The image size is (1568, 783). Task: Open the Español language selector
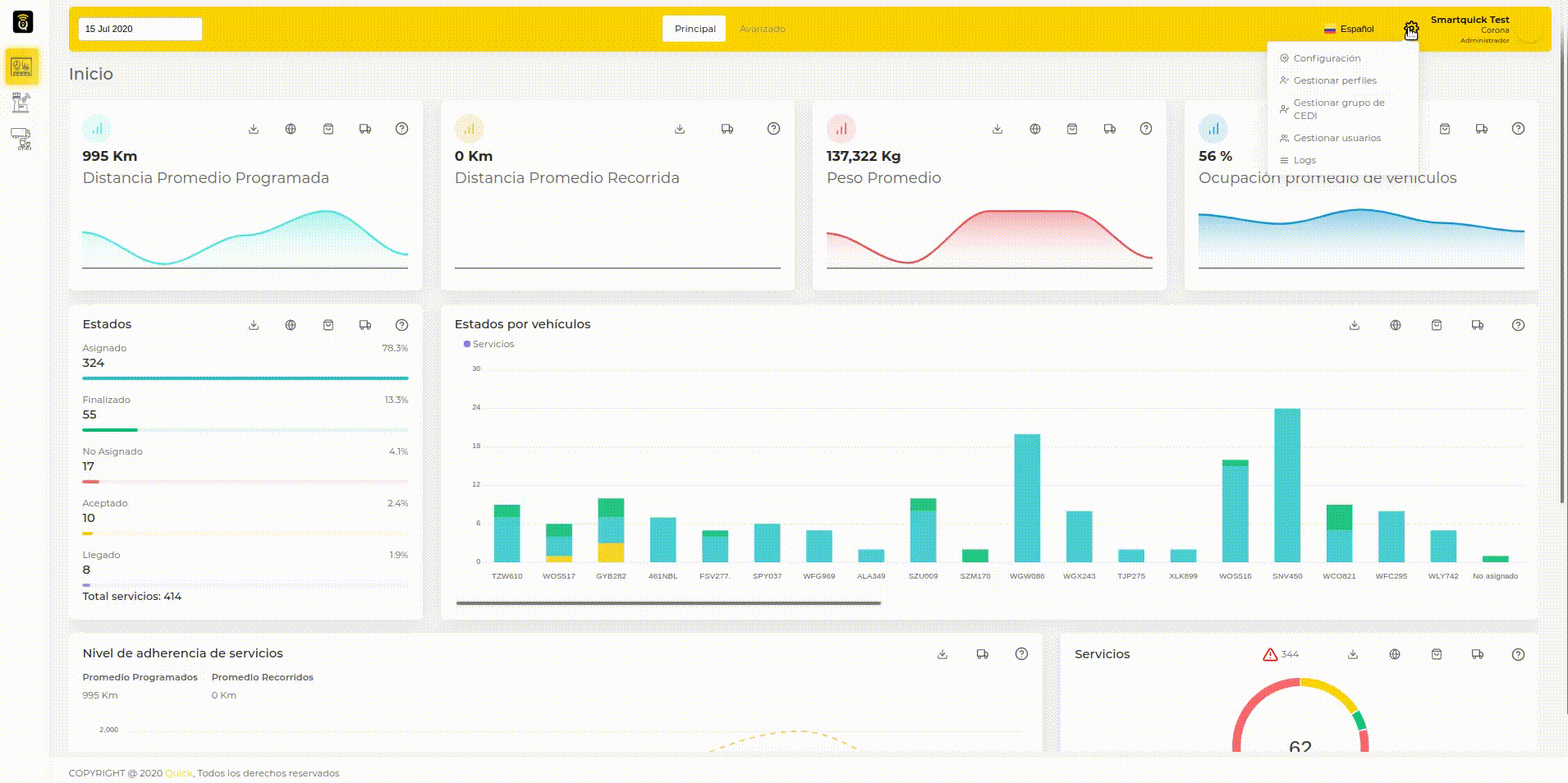pyautogui.click(x=1349, y=29)
